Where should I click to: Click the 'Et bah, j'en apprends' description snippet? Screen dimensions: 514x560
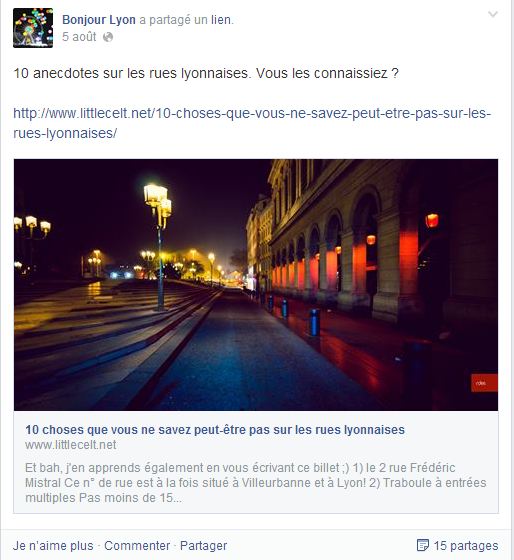point(256,482)
